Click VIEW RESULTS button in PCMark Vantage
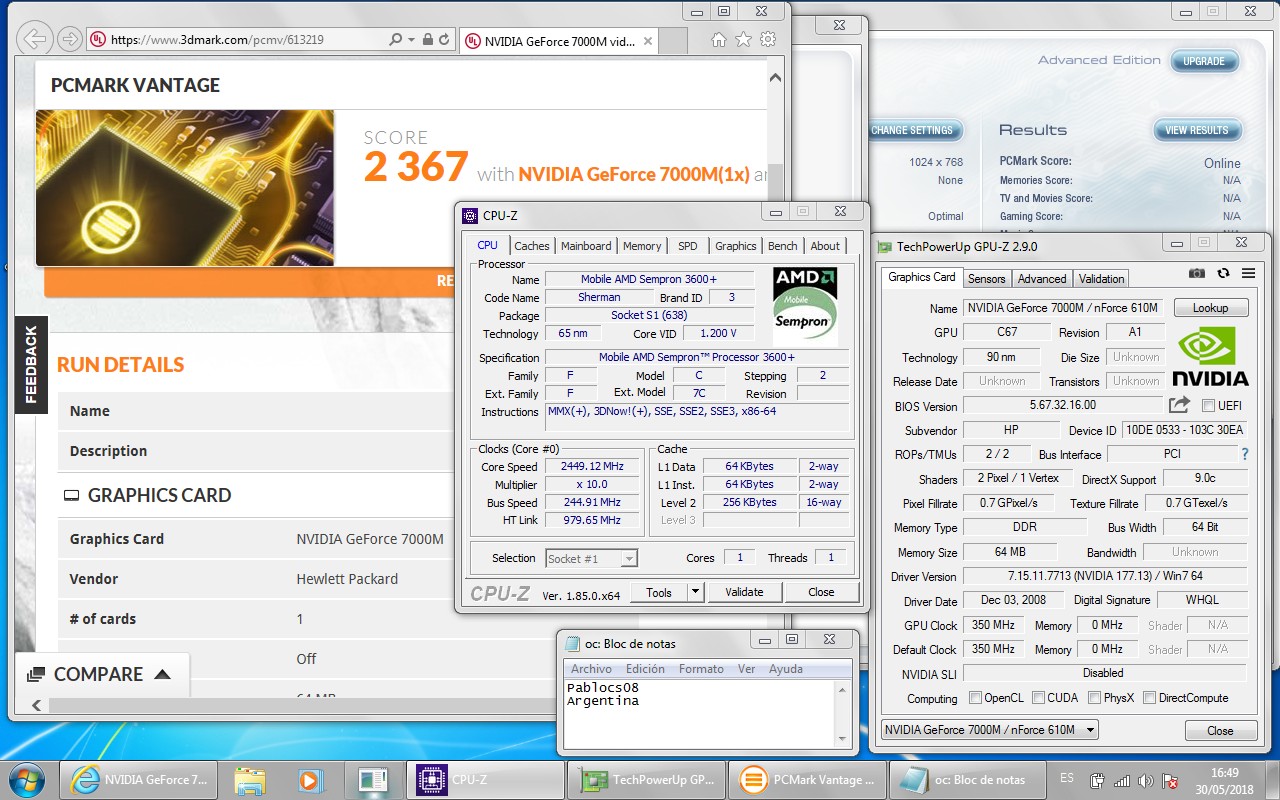Screen dimensions: 1280x800 coord(1197,130)
